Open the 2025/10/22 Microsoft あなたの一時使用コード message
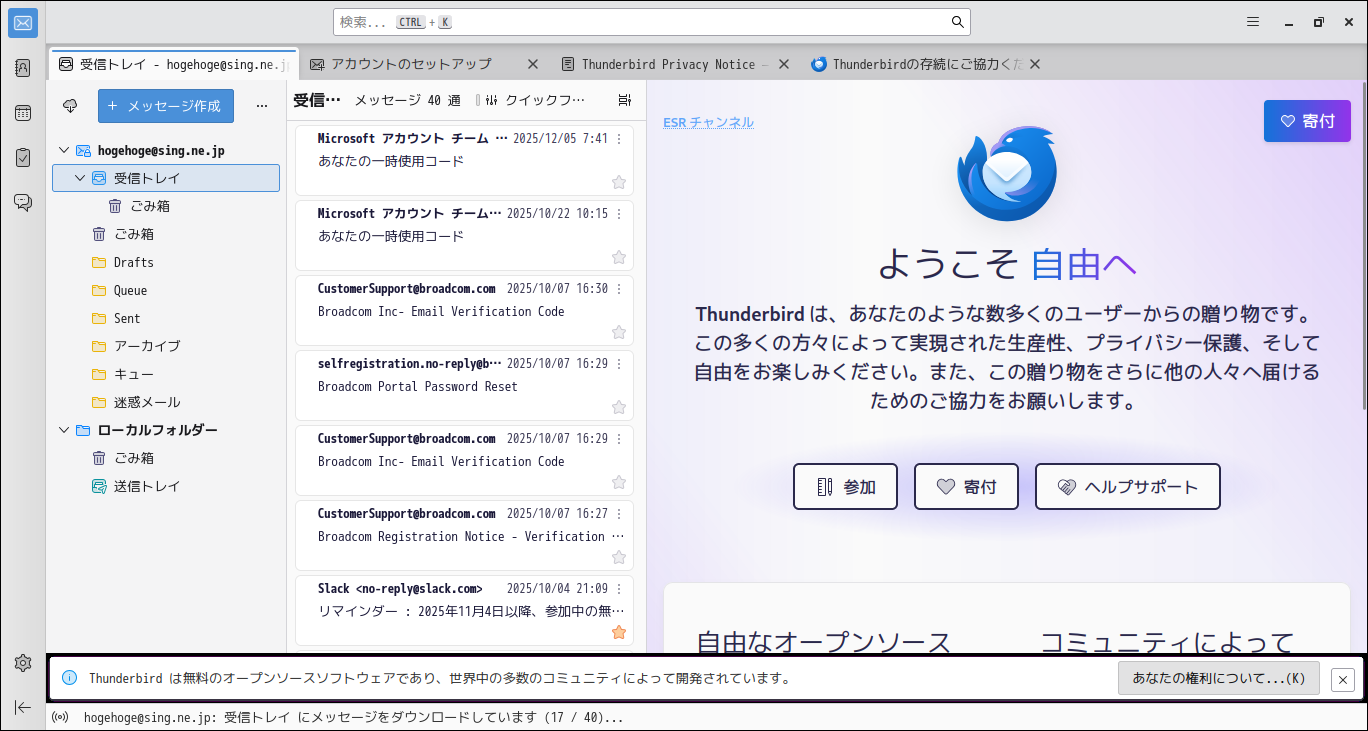Viewport: 1368px width, 731px height. click(x=465, y=236)
